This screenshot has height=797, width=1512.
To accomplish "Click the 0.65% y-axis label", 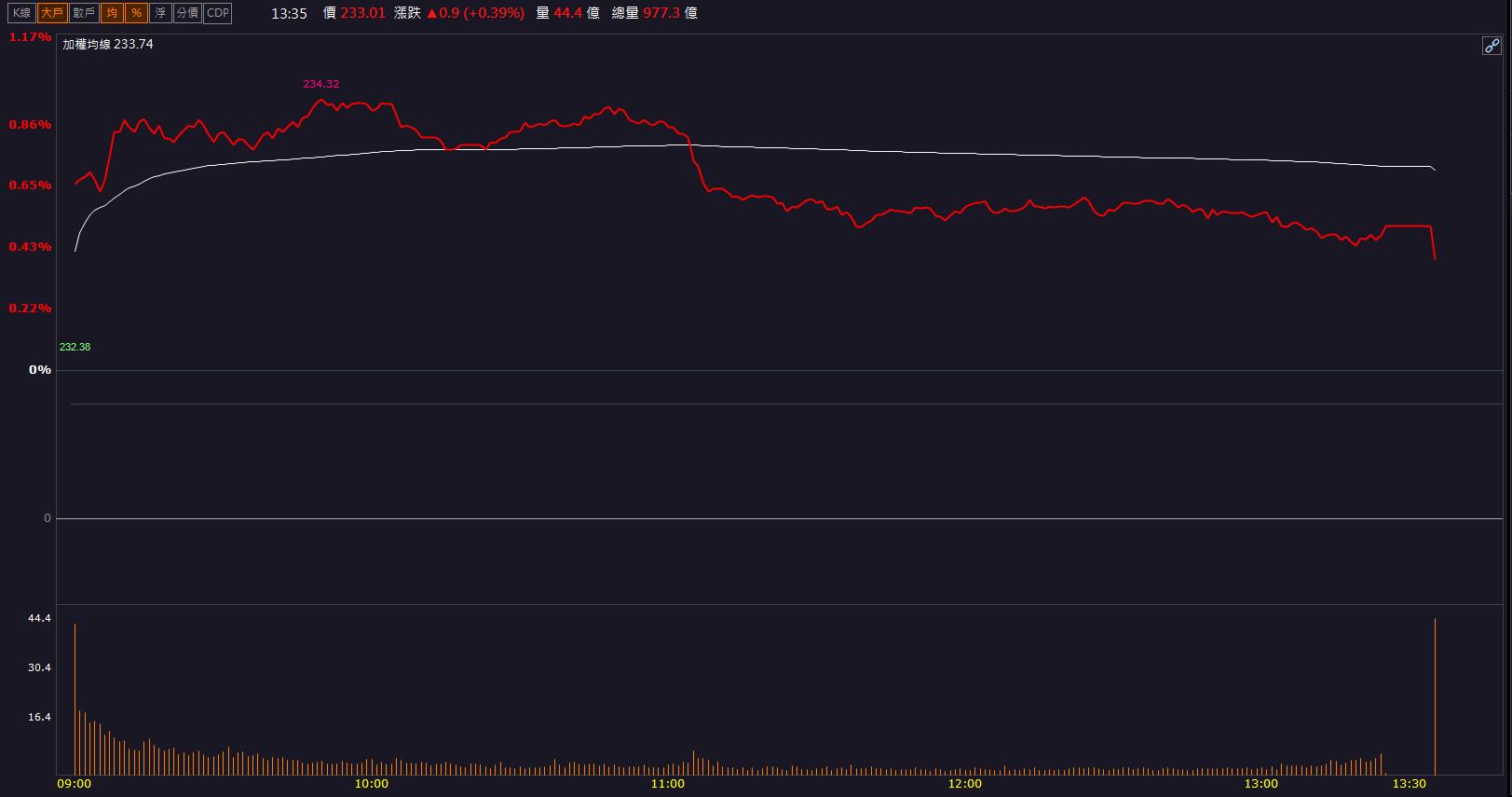I will coord(30,186).
